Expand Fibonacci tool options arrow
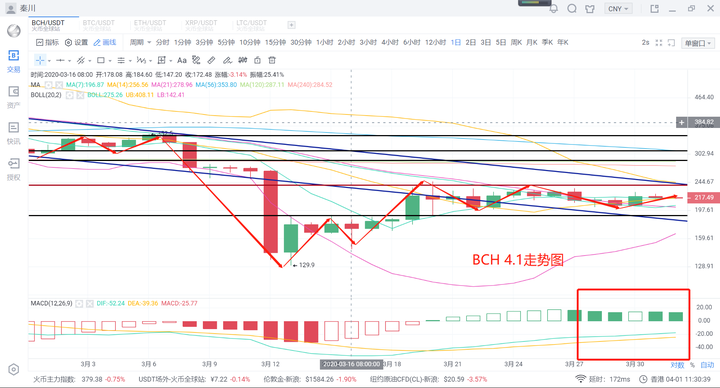The image size is (720, 388). coord(130,61)
